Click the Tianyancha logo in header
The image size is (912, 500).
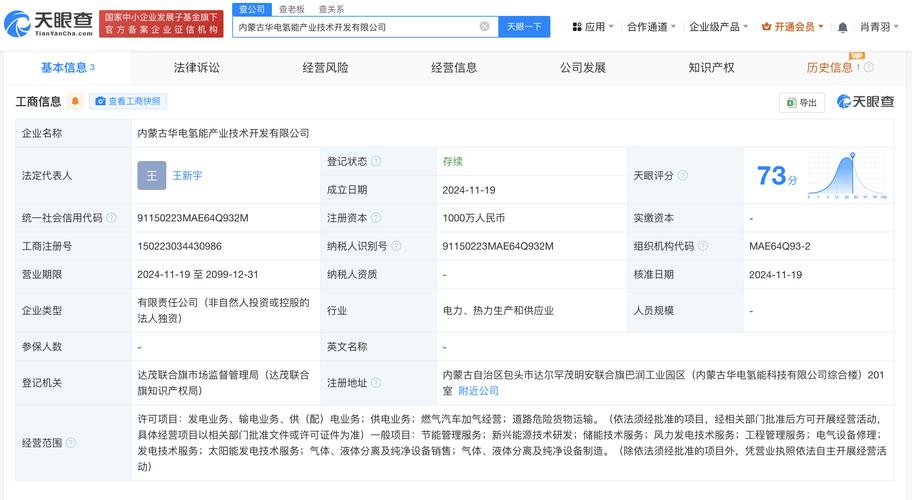(51, 24)
